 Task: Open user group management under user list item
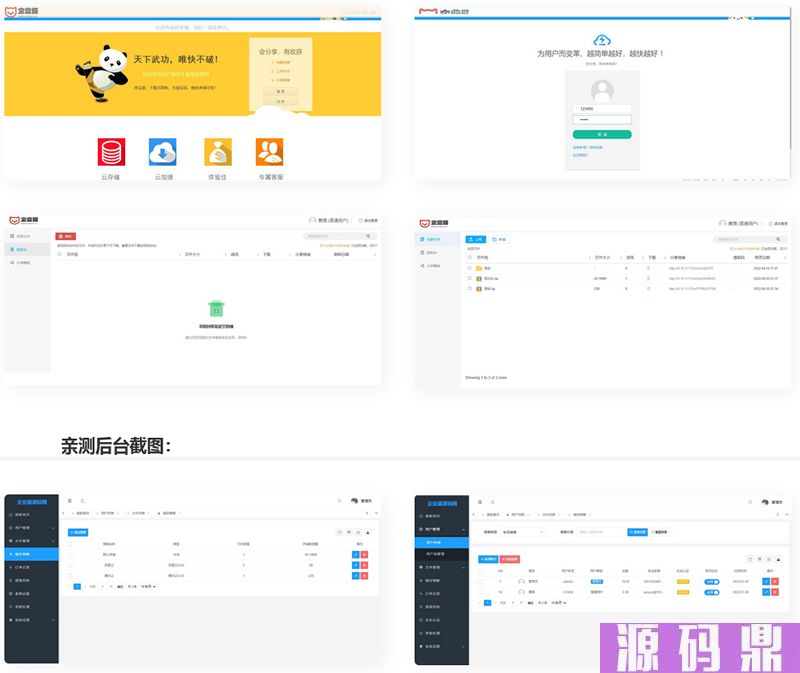442,554
